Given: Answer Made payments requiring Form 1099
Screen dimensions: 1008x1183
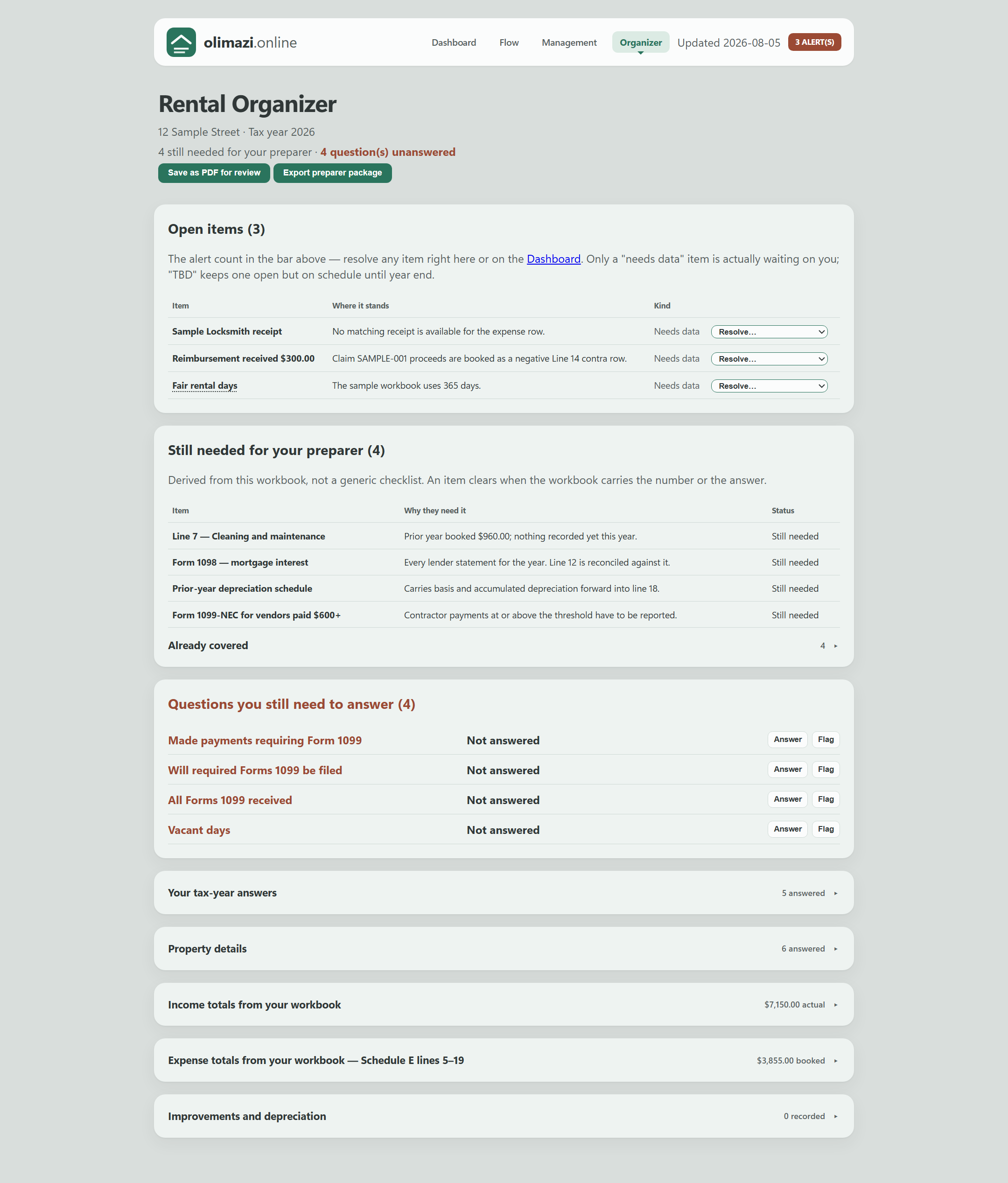Looking at the screenshot, I should pos(788,739).
